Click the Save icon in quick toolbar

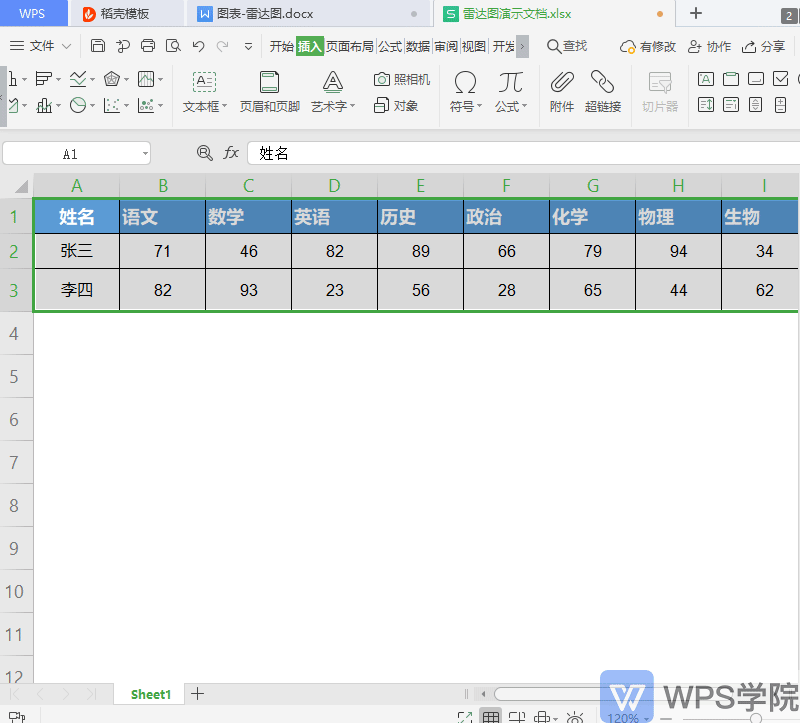click(97, 46)
